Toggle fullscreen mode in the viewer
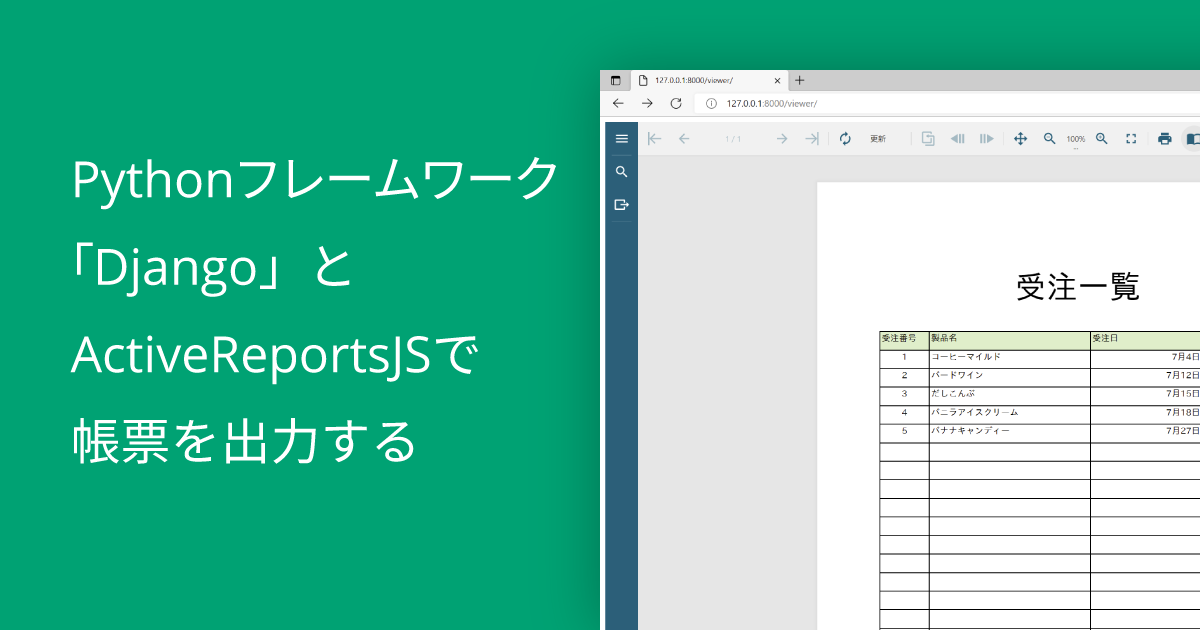 (x=1131, y=139)
